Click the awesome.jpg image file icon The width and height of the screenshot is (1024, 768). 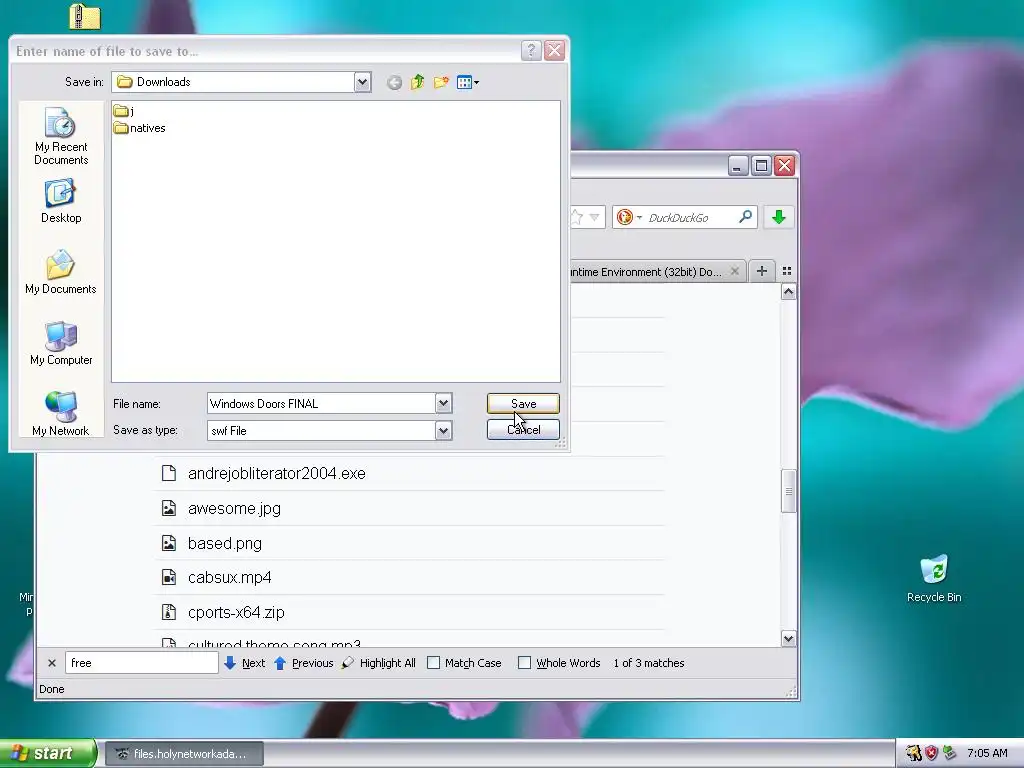(169, 508)
